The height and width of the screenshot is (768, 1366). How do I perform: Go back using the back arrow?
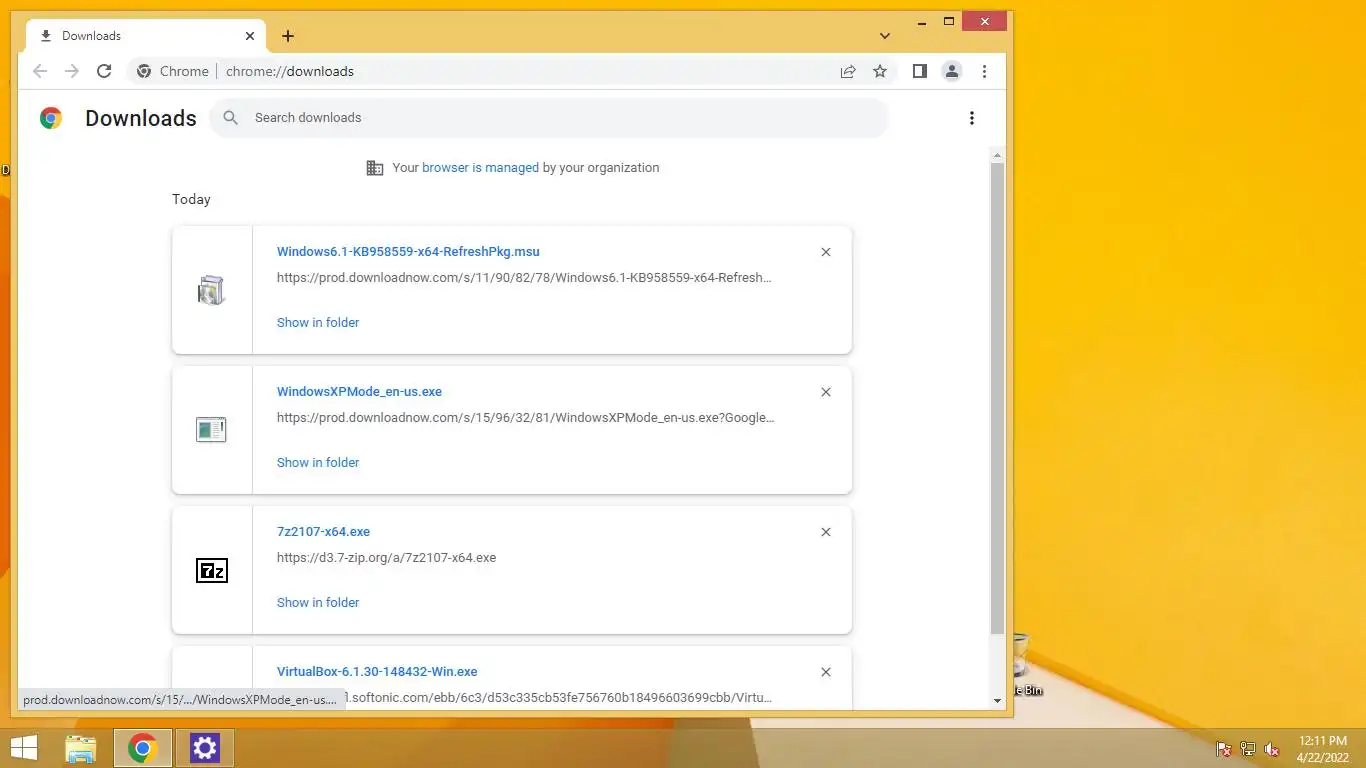point(40,71)
